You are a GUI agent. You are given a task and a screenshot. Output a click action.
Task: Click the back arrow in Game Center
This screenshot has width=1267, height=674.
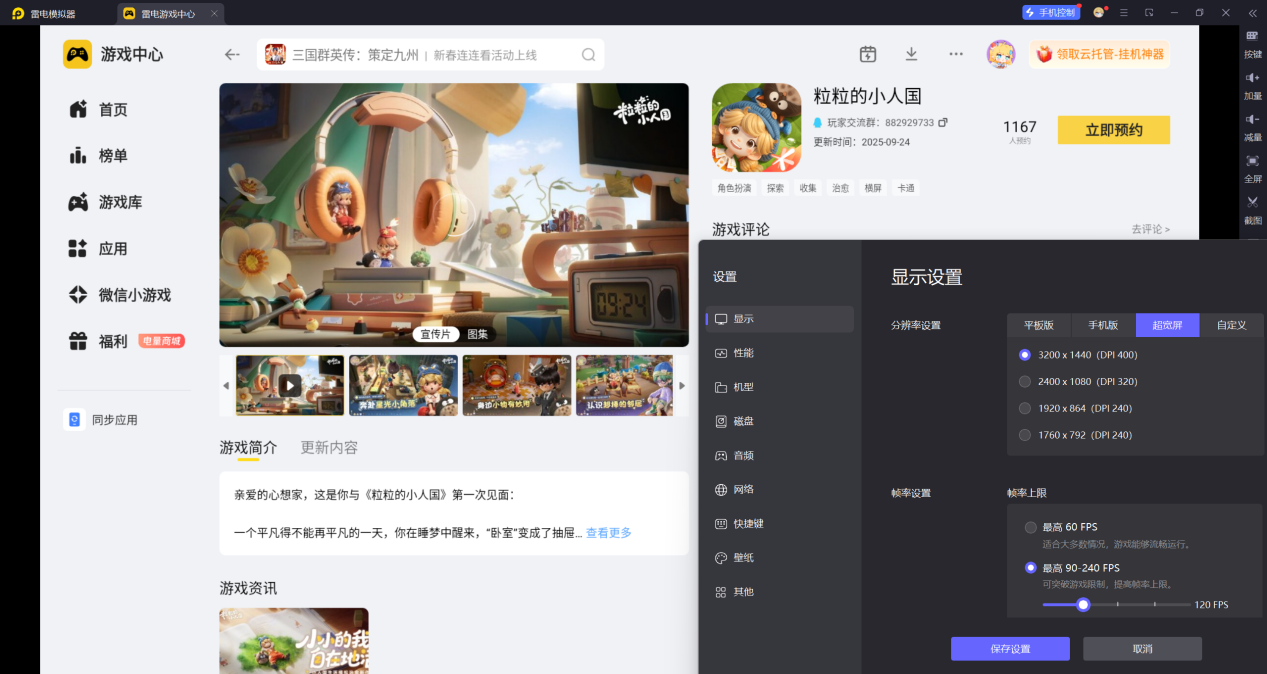click(232, 55)
